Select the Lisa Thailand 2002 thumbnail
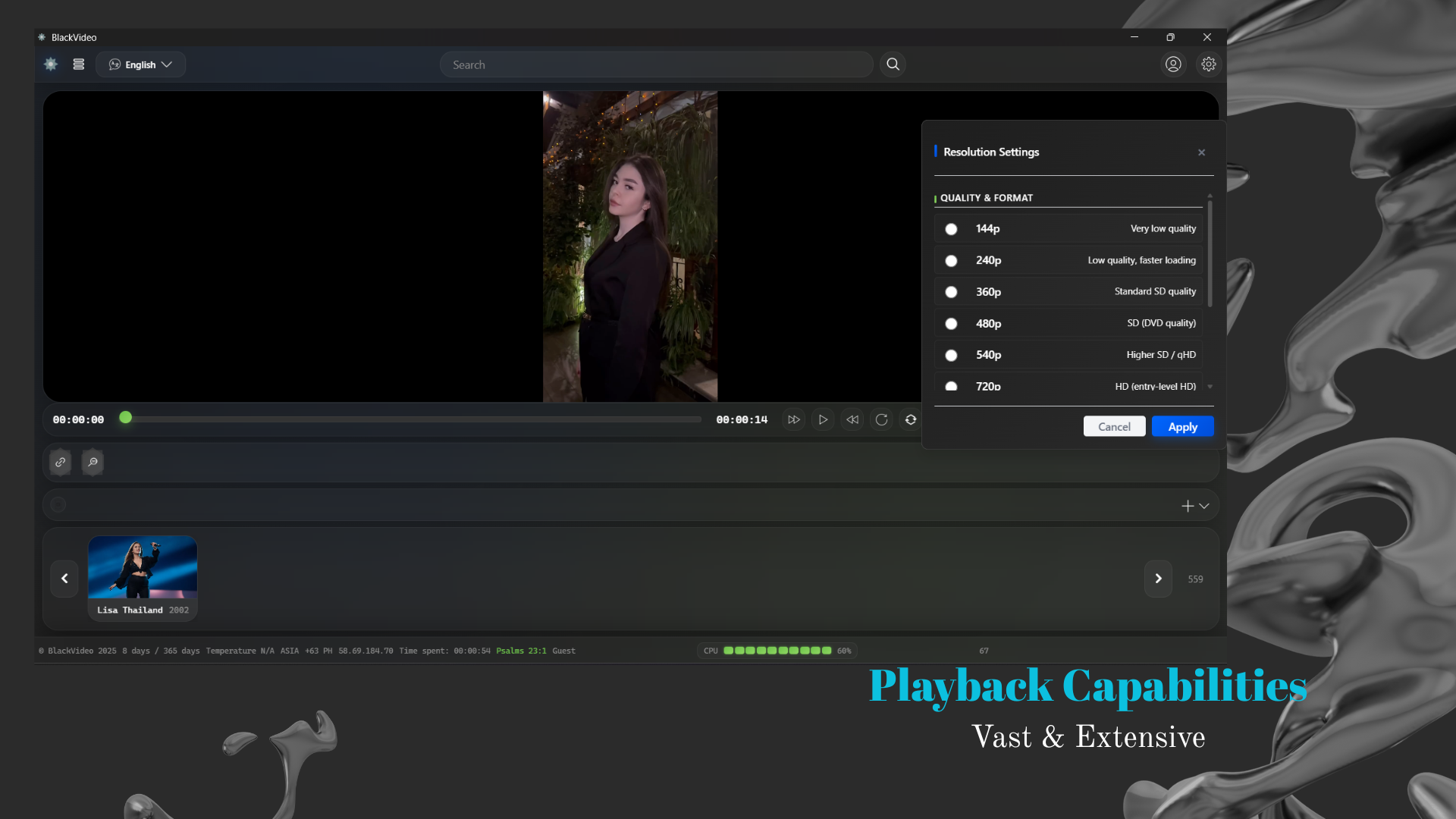 point(143,578)
